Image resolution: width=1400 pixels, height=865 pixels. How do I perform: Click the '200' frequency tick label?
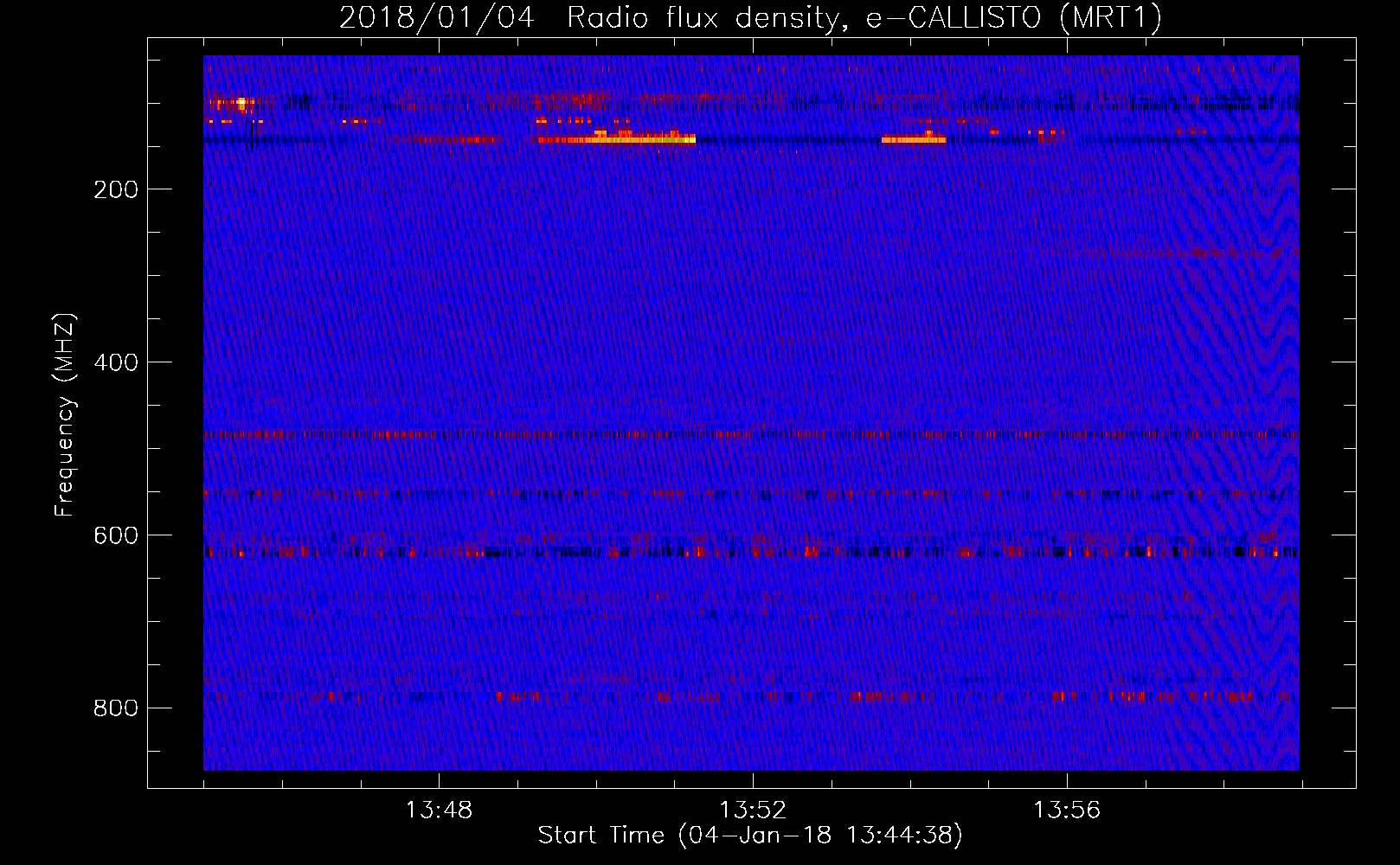pyautogui.click(x=116, y=189)
